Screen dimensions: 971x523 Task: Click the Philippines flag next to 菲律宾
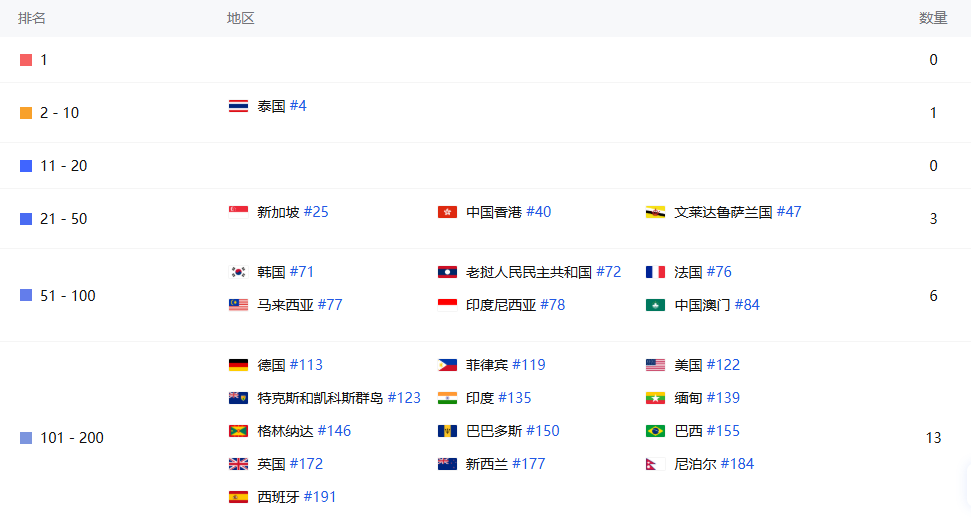pyautogui.click(x=447, y=365)
